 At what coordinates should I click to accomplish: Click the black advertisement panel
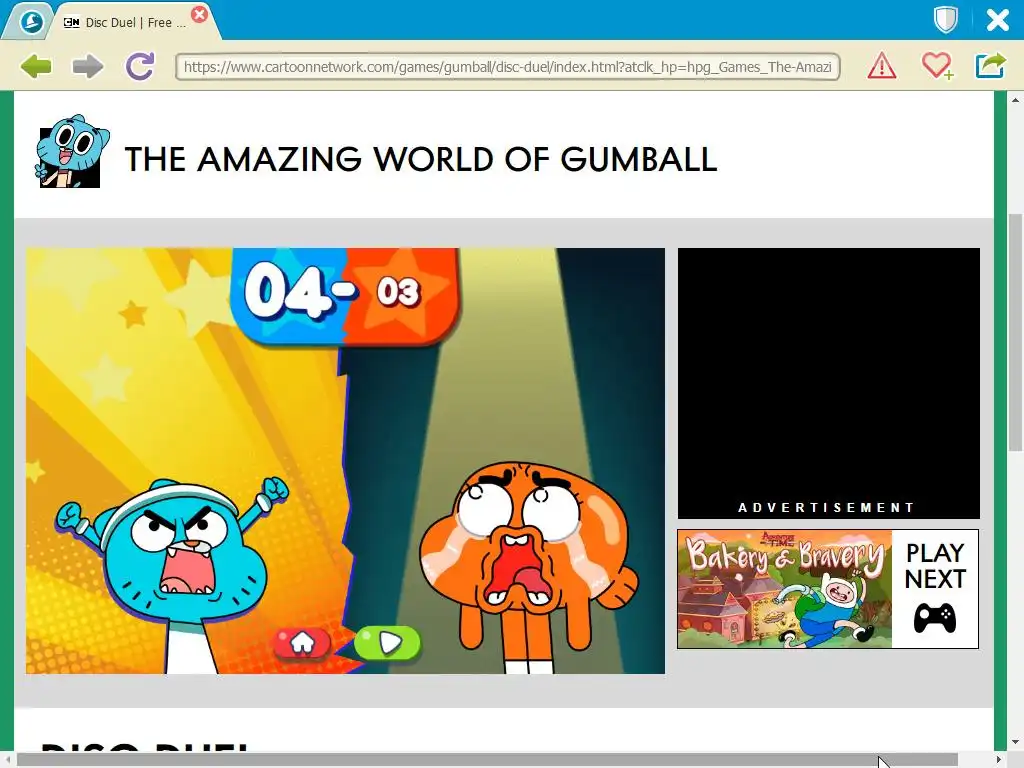829,383
